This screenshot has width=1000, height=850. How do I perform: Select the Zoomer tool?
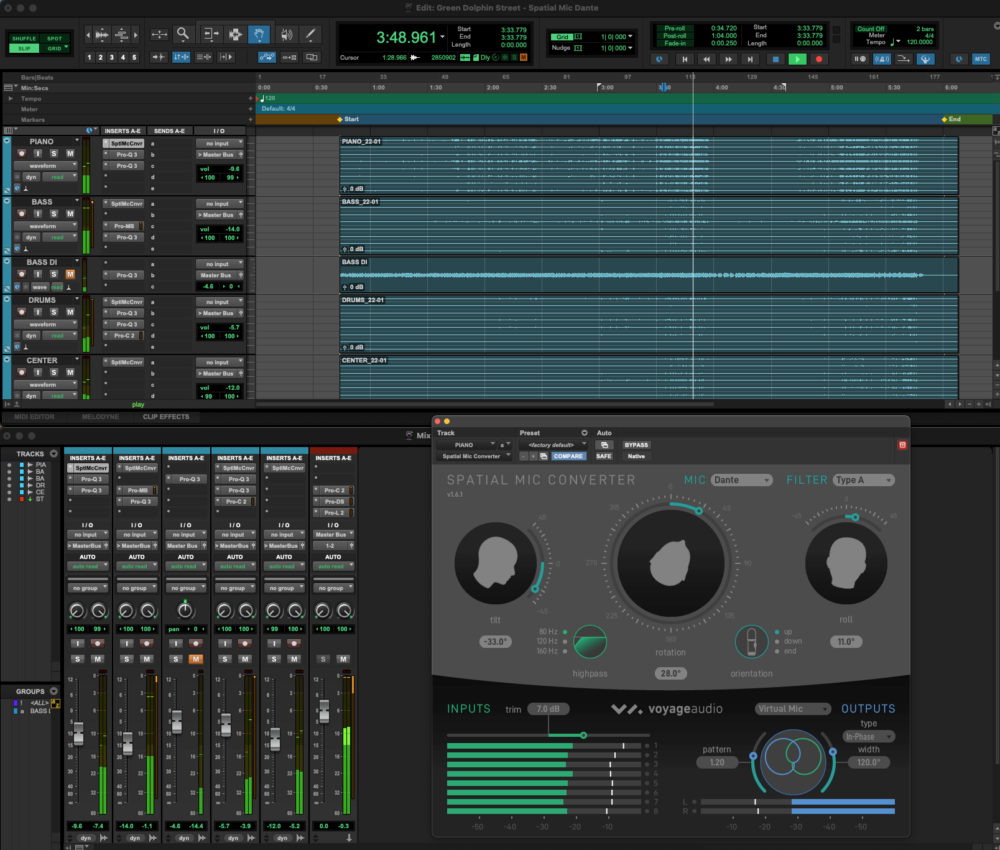[x=184, y=35]
